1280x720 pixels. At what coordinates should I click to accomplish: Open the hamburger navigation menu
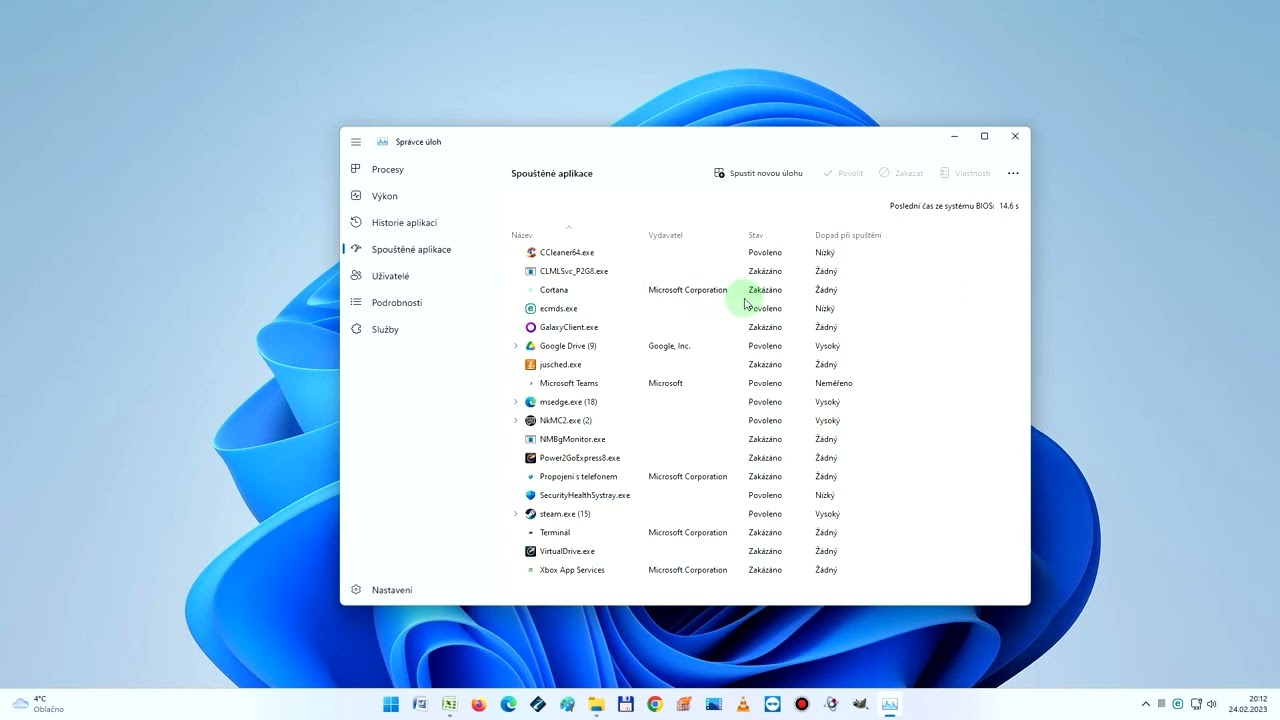point(355,142)
